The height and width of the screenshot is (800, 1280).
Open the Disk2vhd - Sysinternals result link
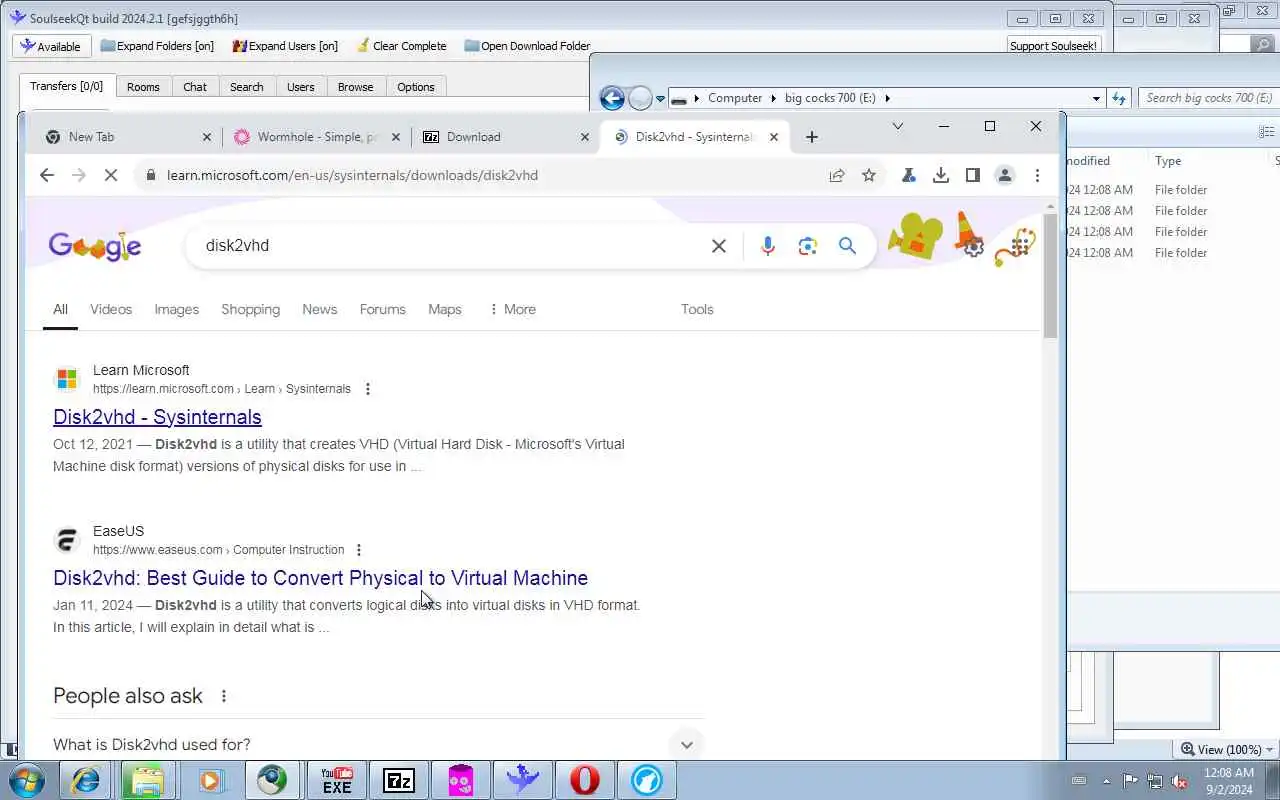click(x=157, y=417)
